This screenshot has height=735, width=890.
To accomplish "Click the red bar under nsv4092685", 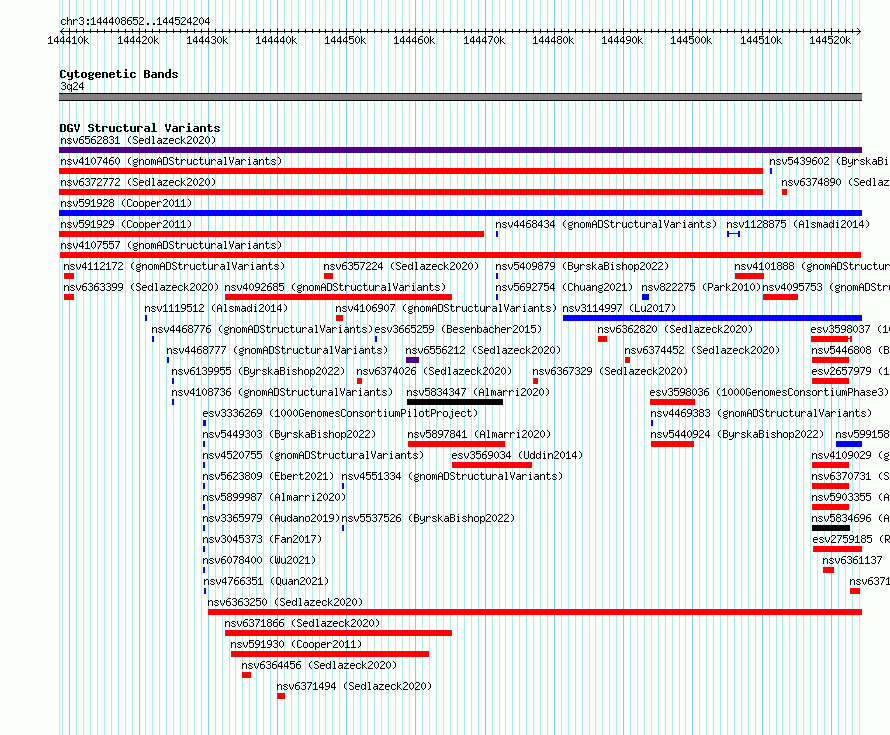I will pos(338,297).
